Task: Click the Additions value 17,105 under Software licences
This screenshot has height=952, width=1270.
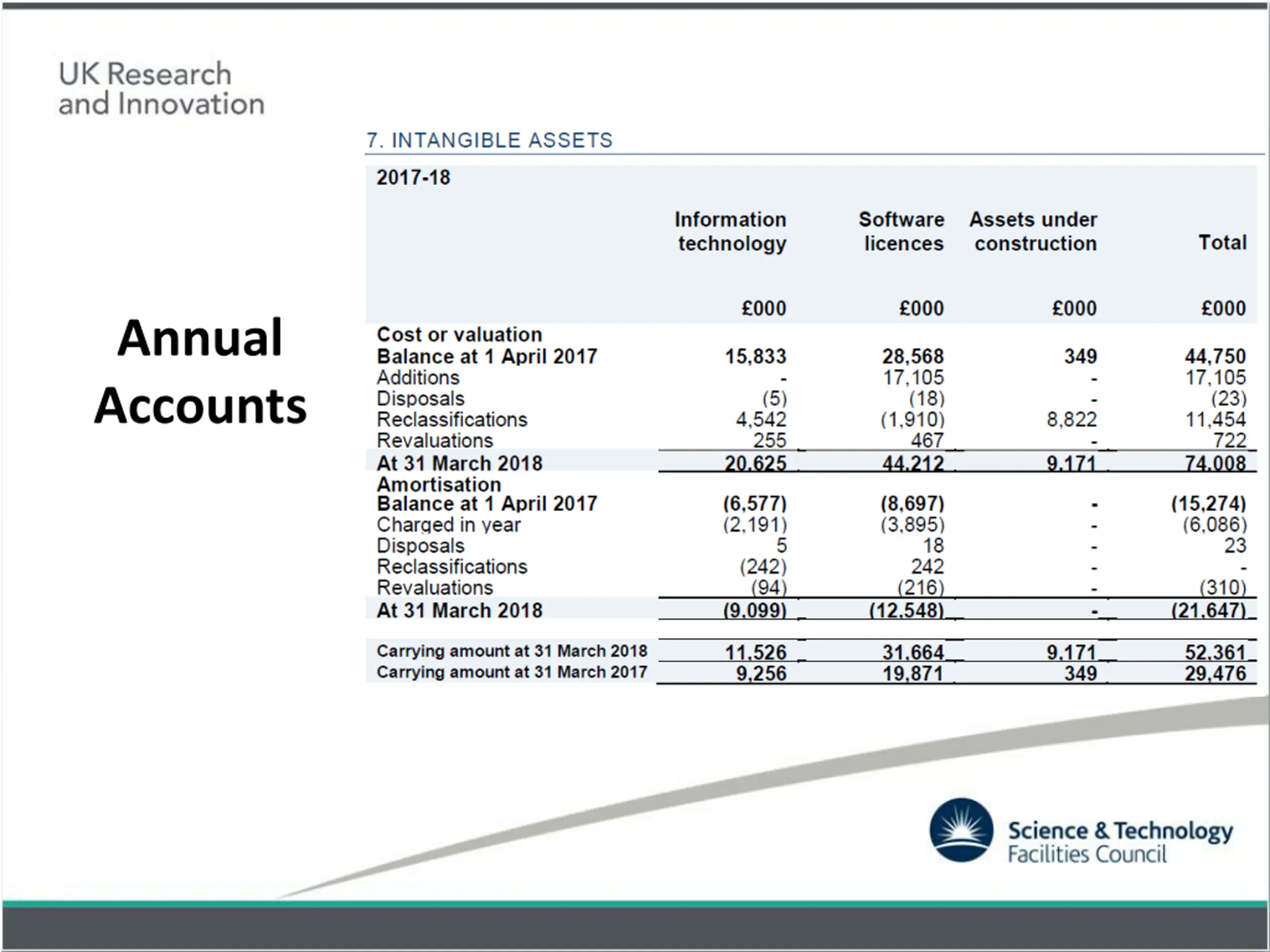Action: tap(913, 378)
